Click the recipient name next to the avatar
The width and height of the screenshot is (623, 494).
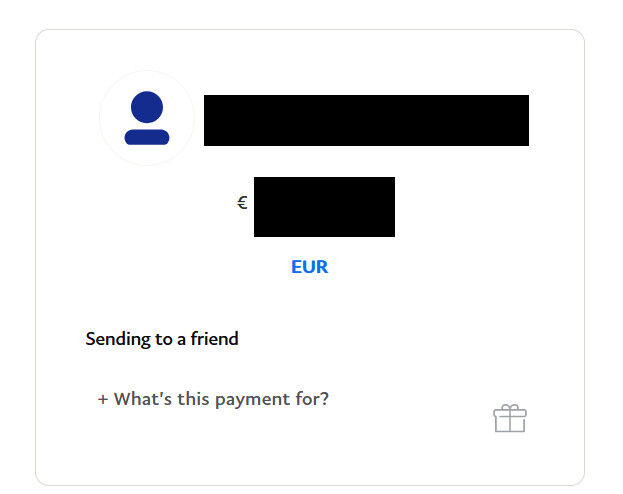[x=366, y=120]
